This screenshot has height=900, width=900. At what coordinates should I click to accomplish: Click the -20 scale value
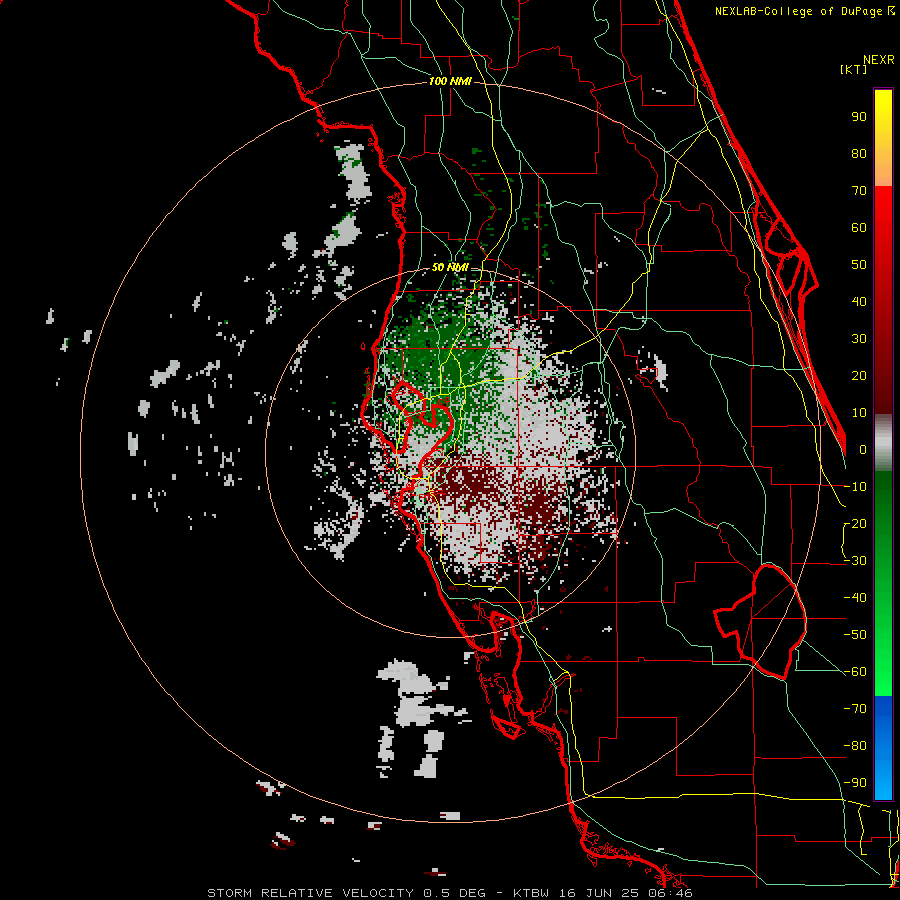[x=855, y=523]
